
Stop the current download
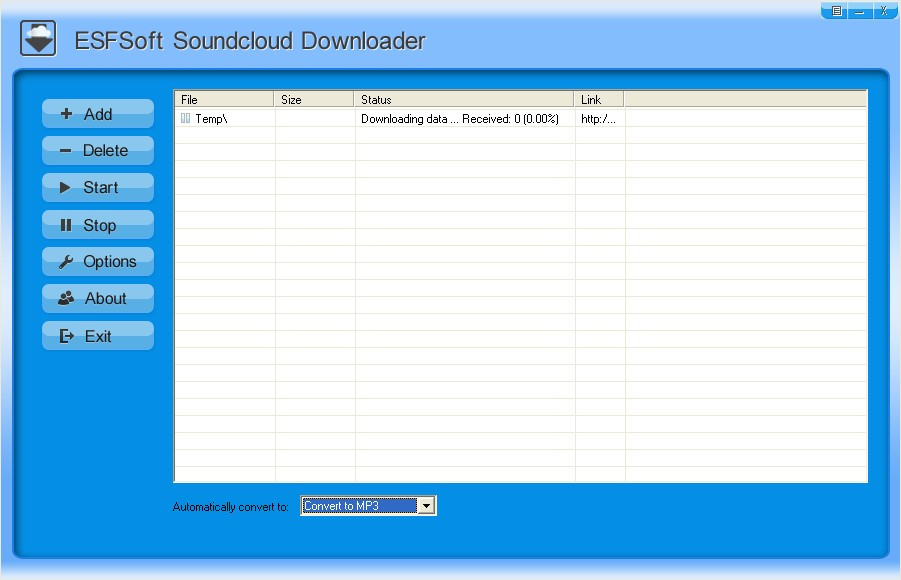click(x=98, y=225)
